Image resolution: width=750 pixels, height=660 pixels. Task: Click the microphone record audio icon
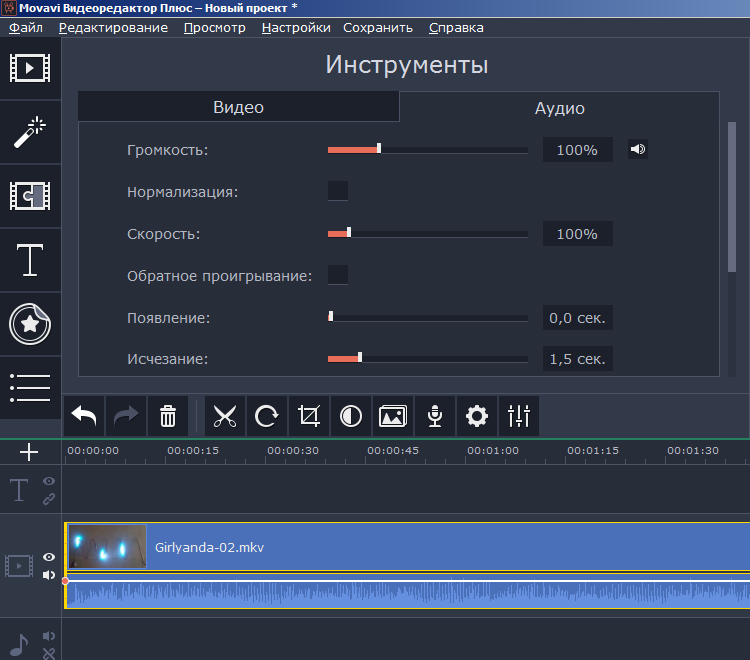(435, 416)
